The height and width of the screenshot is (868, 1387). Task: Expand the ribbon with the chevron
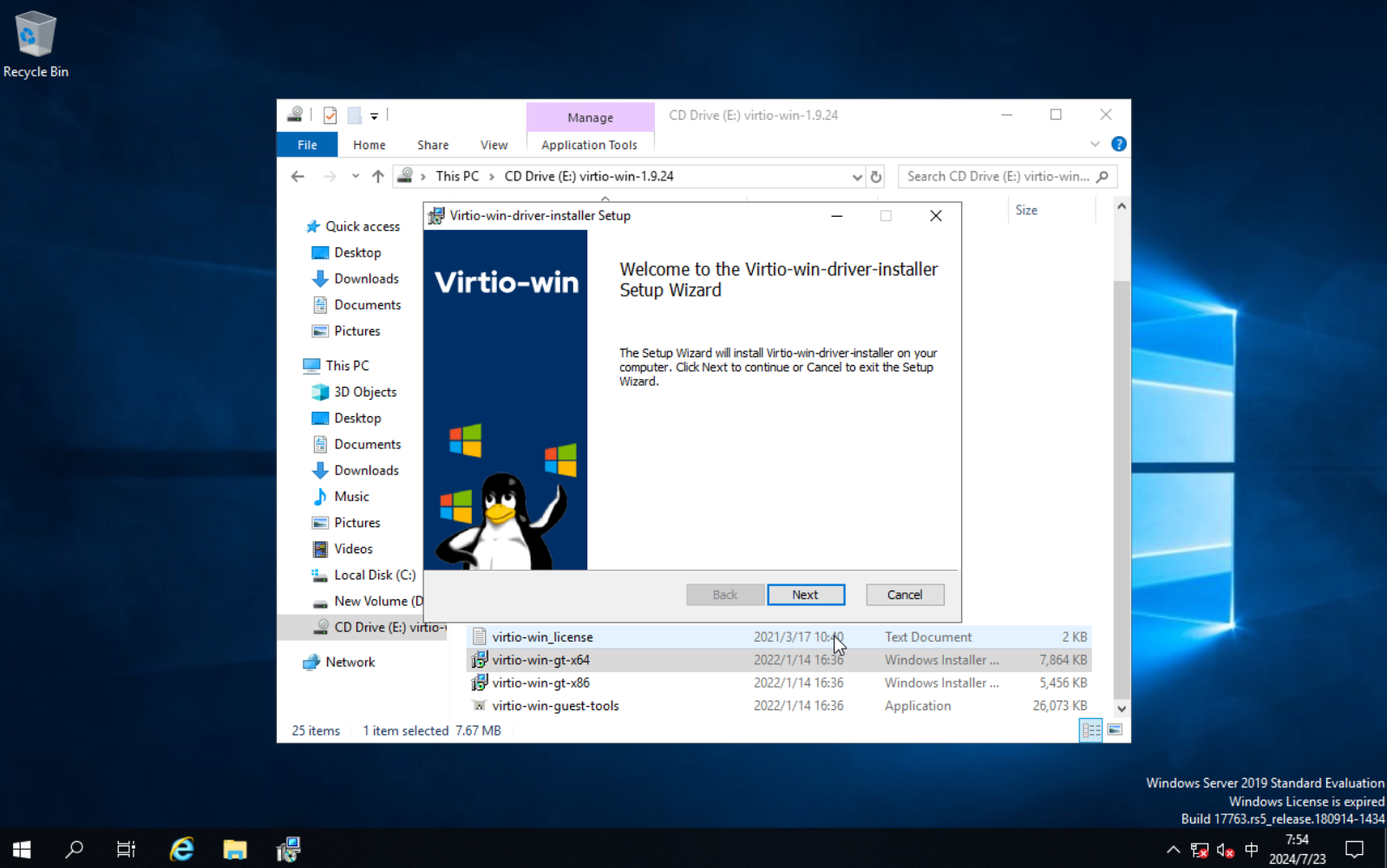click(1095, 144)
